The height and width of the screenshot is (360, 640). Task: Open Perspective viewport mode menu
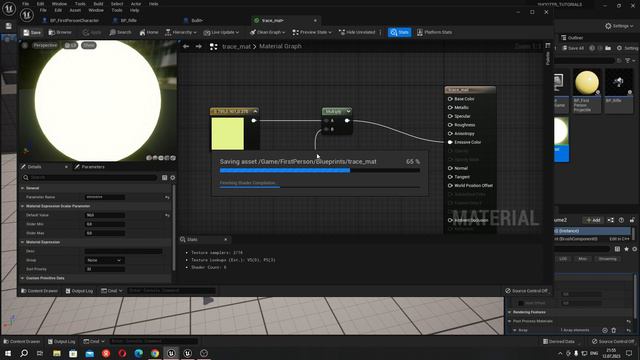click(x=45, y=45)
